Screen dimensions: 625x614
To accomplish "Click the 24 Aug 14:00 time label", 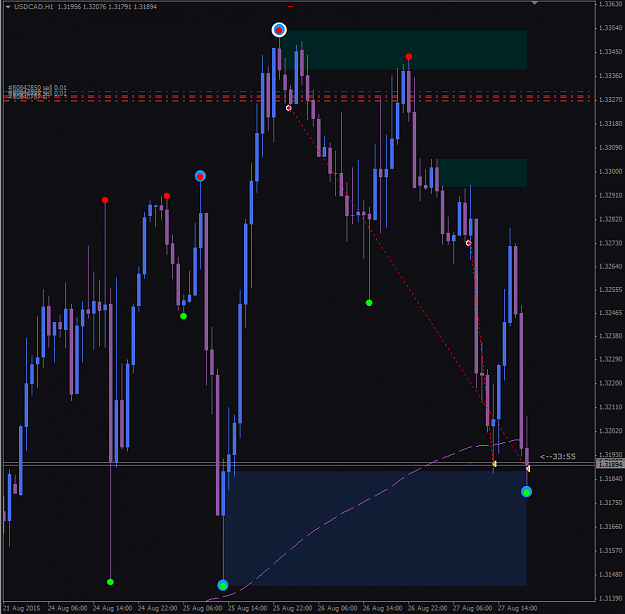I will coord(112,608).
